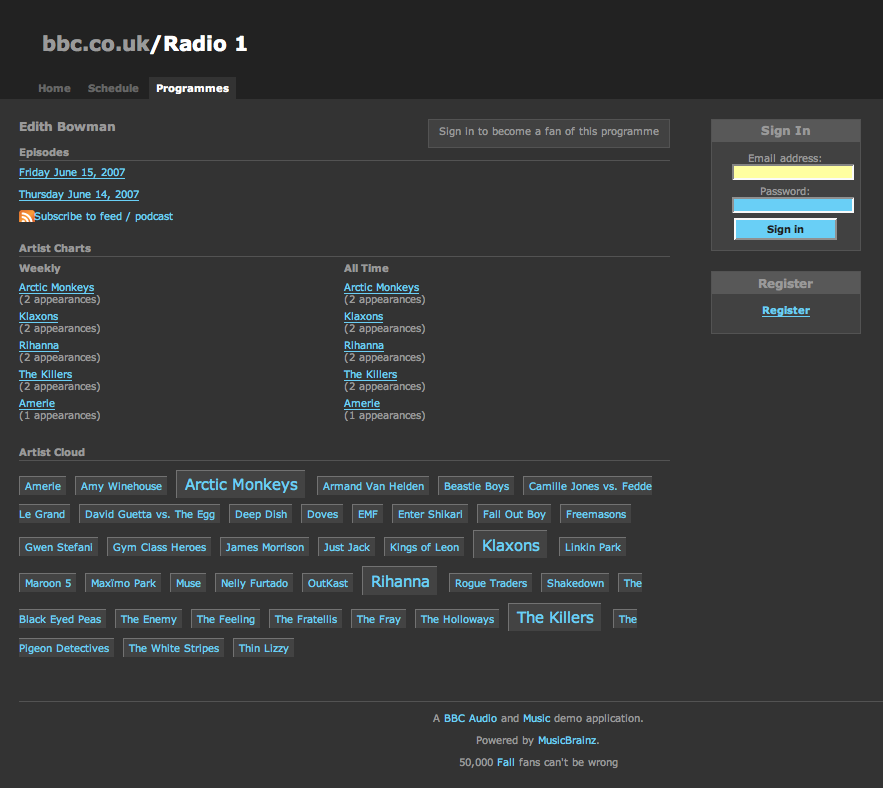The height and width of the screenshot is (788, 883).
Task: Open Arctic Monkeys in the Weekly chart
Action: (x=56, y=288)
